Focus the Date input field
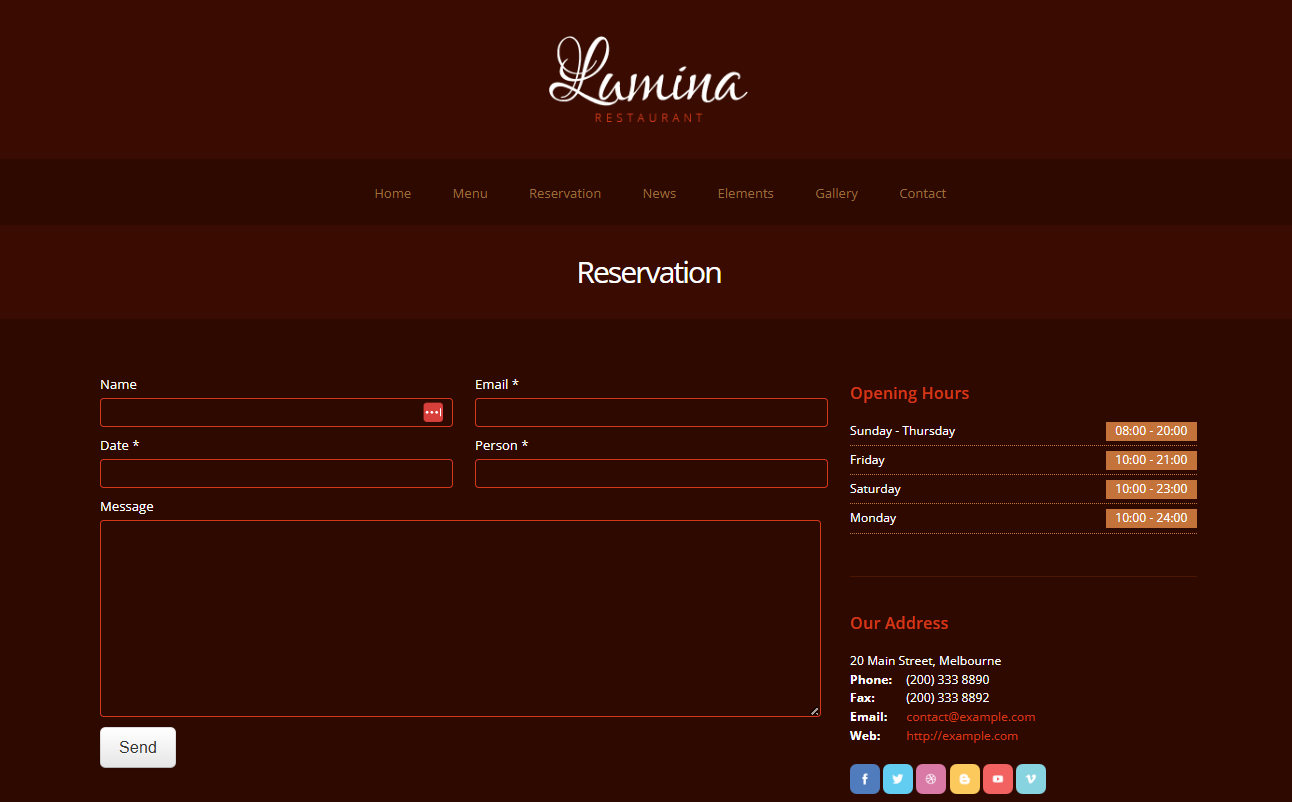 276,473
